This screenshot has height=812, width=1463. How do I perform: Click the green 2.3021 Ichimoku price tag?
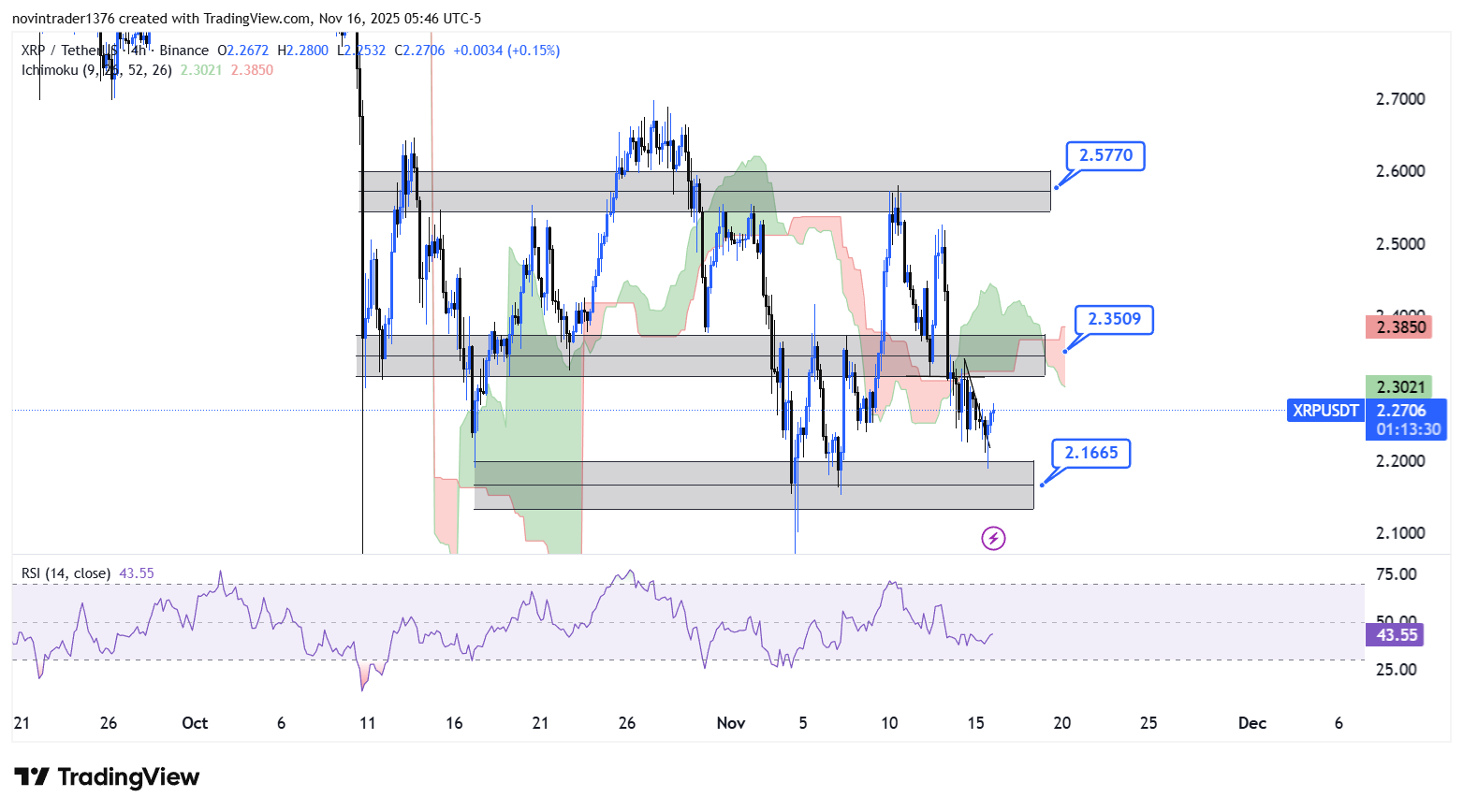(1399, 387)
